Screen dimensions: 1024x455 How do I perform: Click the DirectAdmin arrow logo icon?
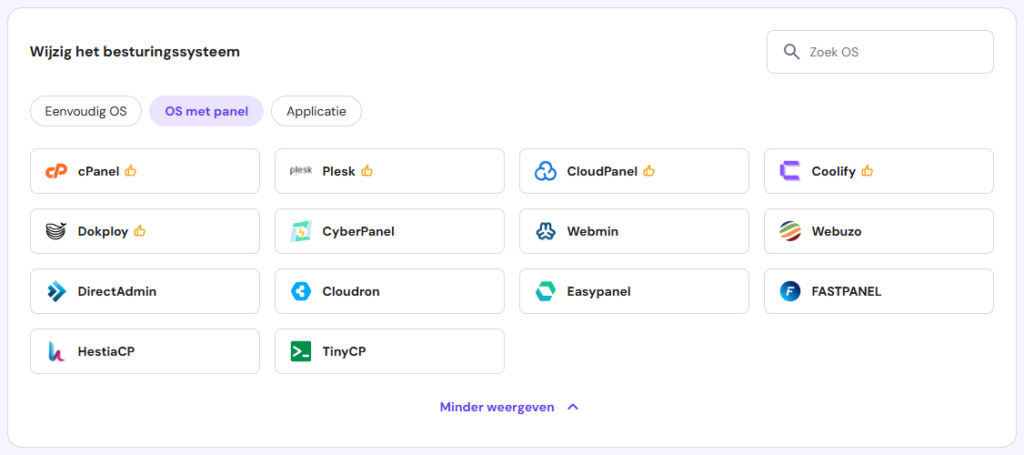tap(56, 291)
